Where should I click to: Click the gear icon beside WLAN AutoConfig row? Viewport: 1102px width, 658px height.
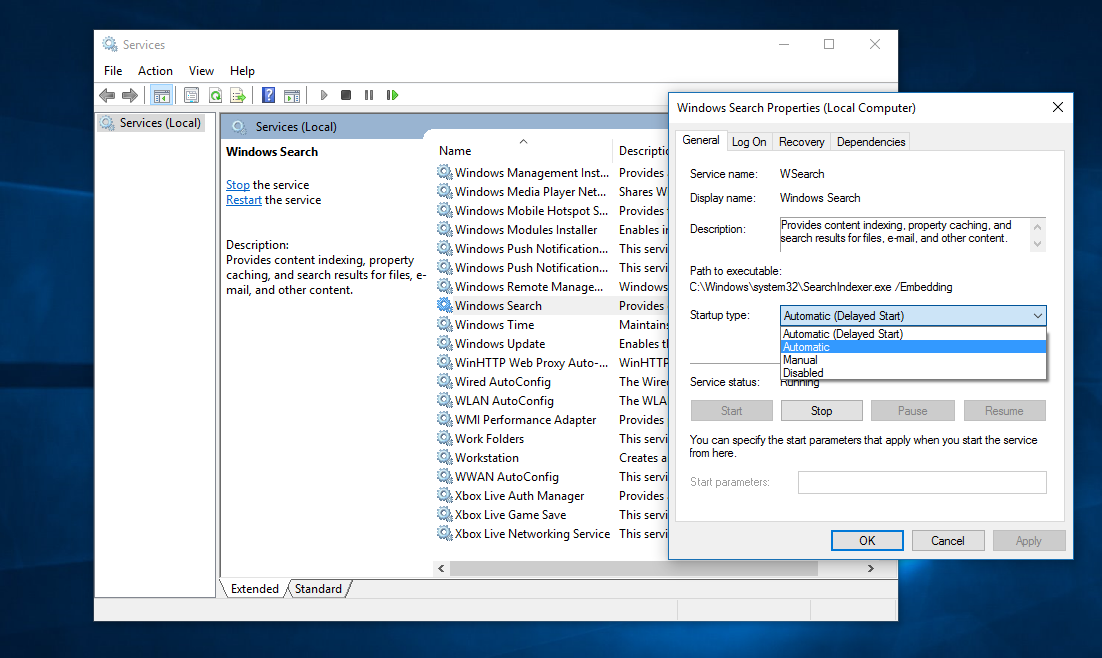pos(444,400)
